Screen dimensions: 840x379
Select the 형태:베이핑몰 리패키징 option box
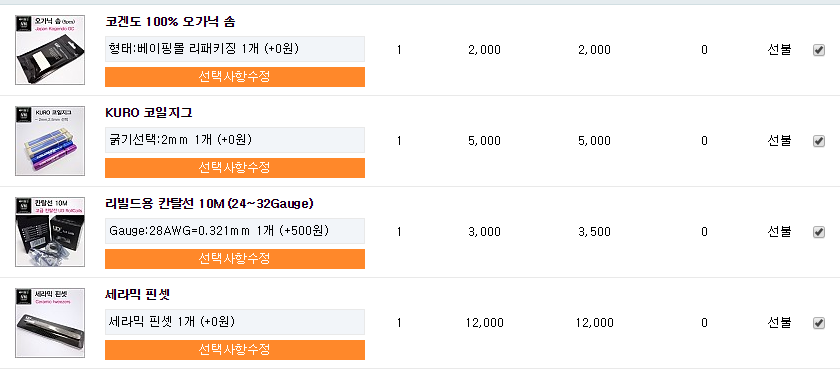(235, 49)
